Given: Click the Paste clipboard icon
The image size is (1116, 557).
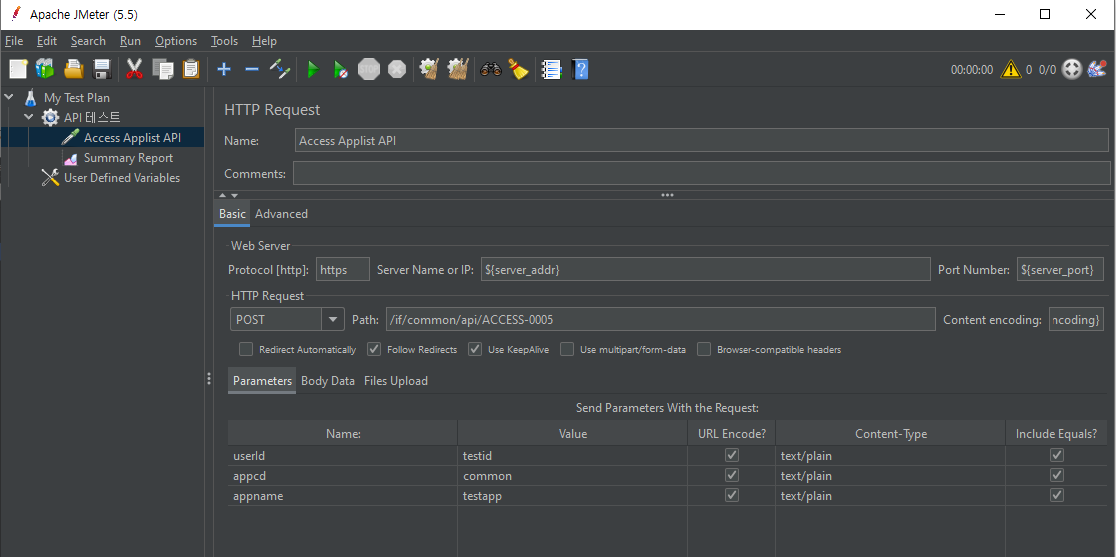Looking at the screenshot, I should tap(191, 70).
